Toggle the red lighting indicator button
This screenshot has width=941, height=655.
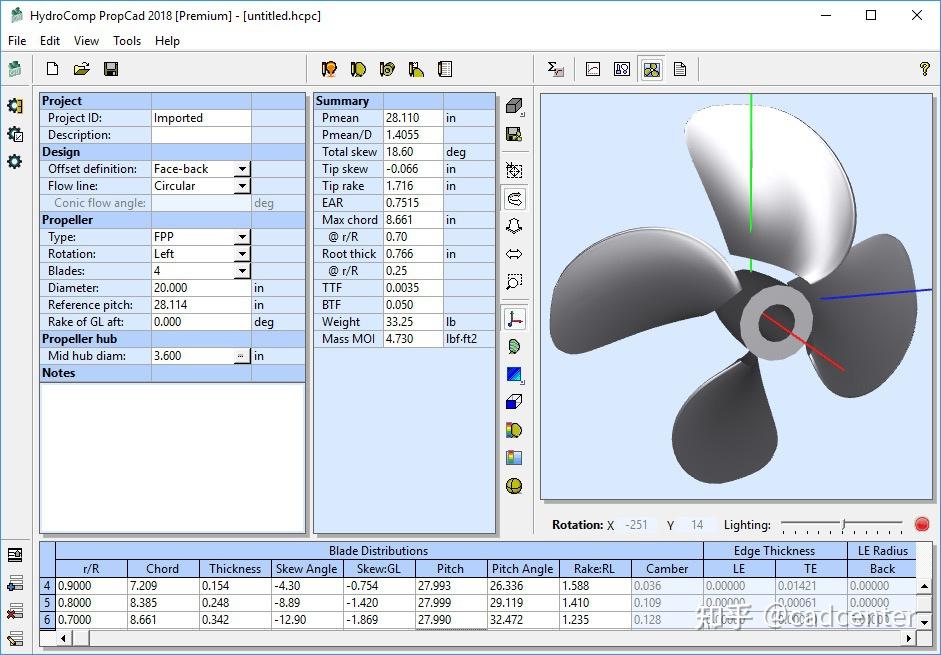[921, 524]
